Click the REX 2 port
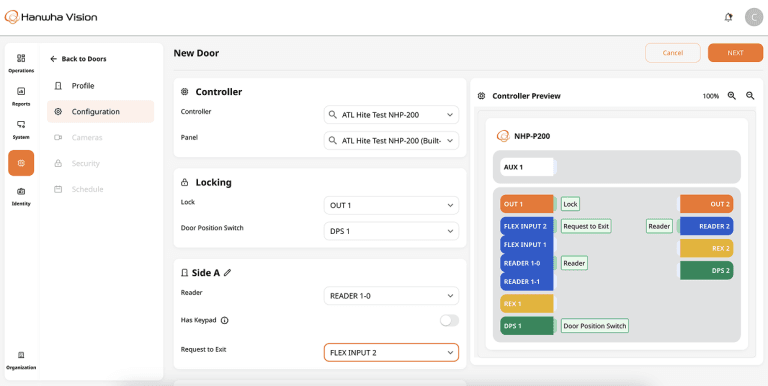Image resolution: width=768 pixels, height=386 pixels. pos(706,248)
